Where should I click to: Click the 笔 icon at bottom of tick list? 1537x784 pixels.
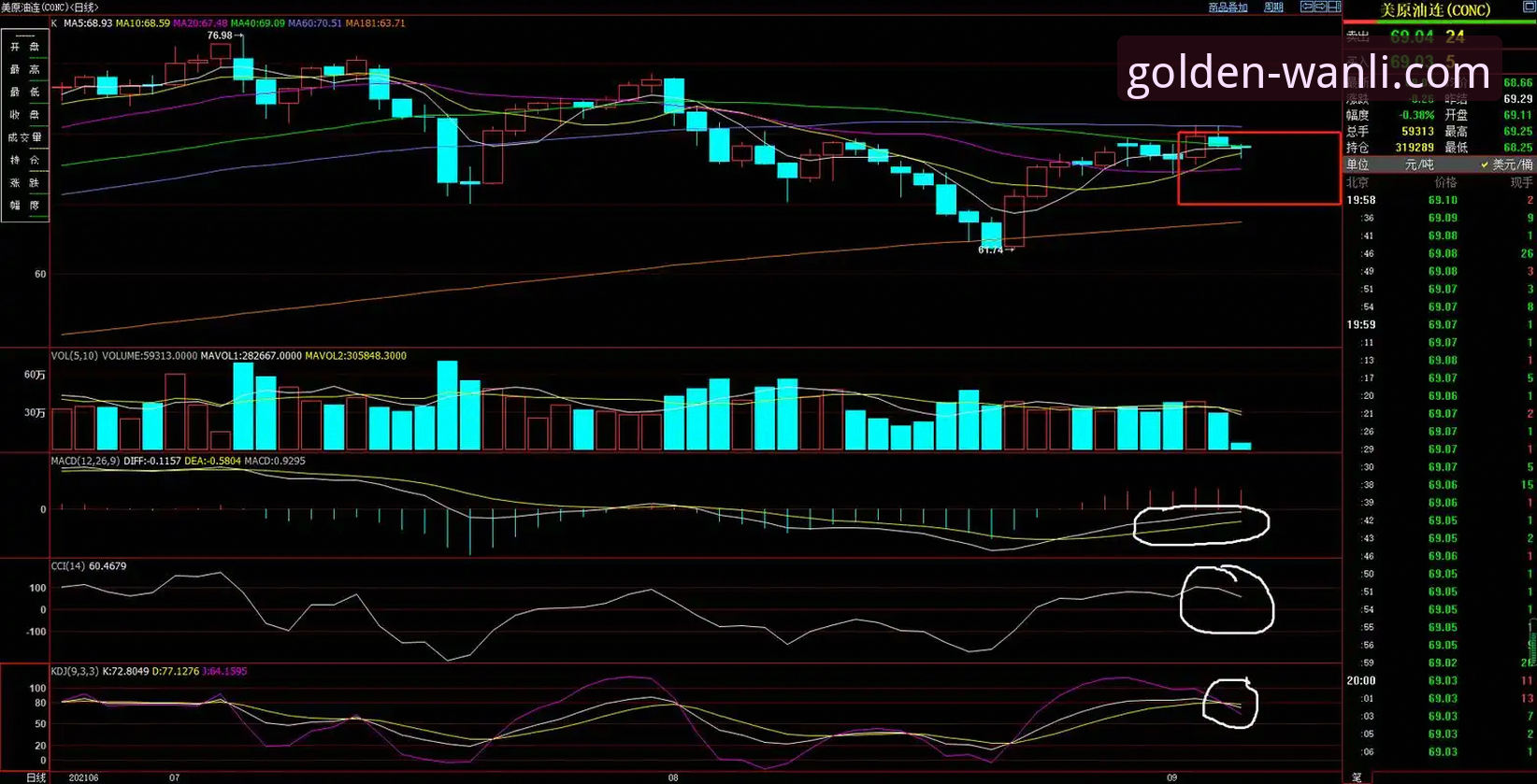[x=1357, y=777]
